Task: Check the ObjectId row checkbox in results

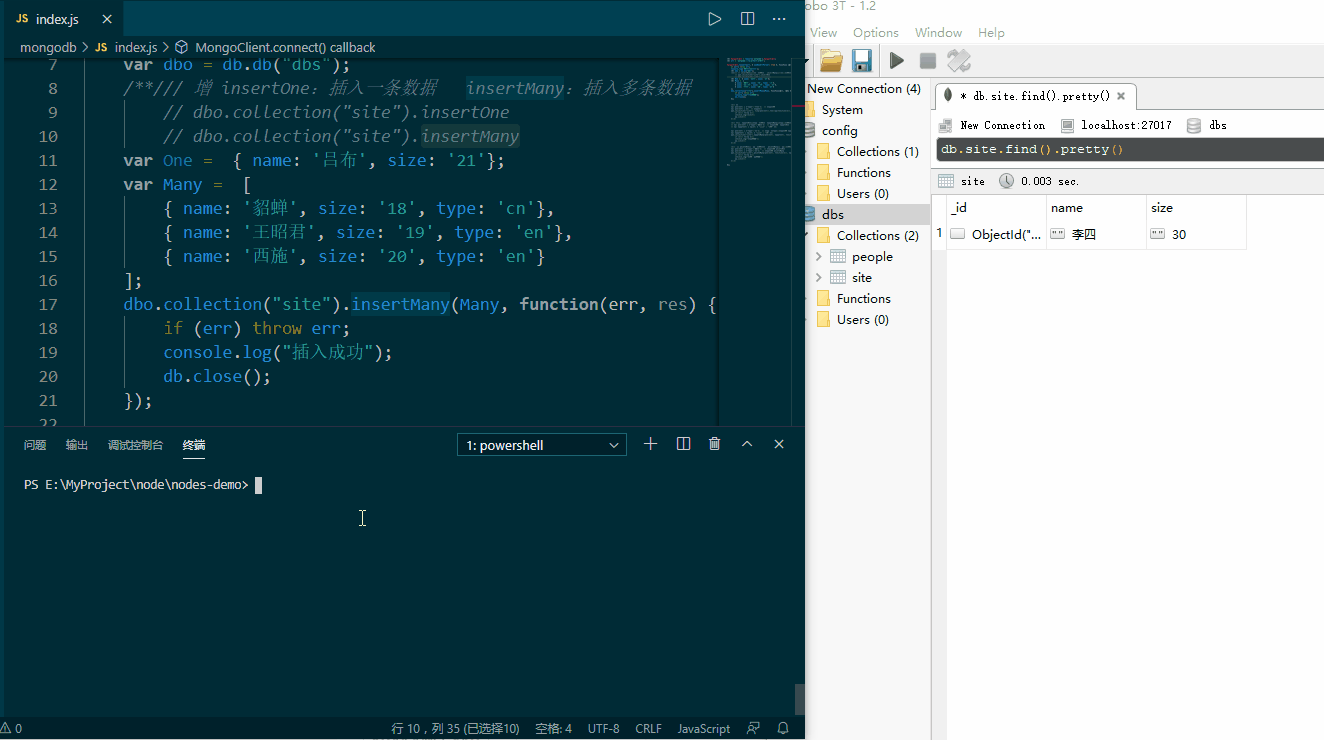Action: point(957,233)
